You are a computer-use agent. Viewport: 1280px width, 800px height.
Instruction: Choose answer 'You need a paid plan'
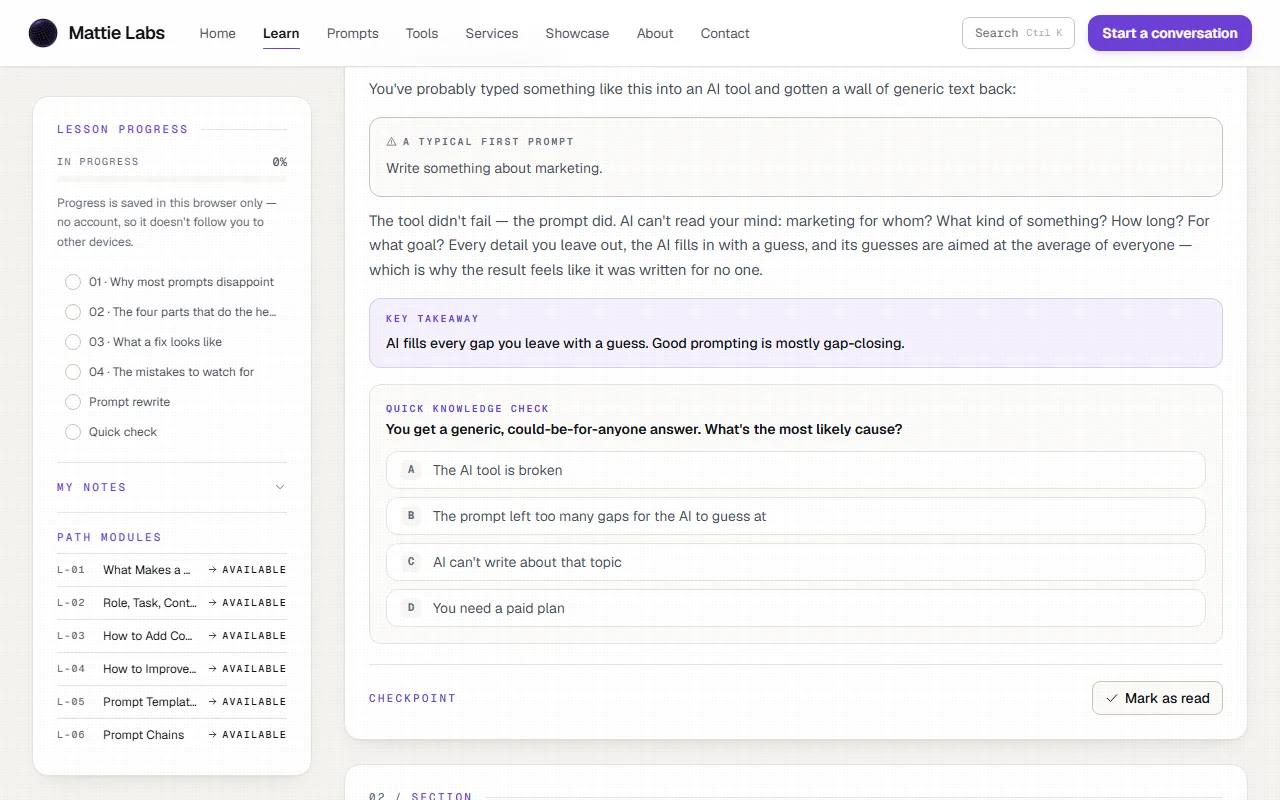796,608
